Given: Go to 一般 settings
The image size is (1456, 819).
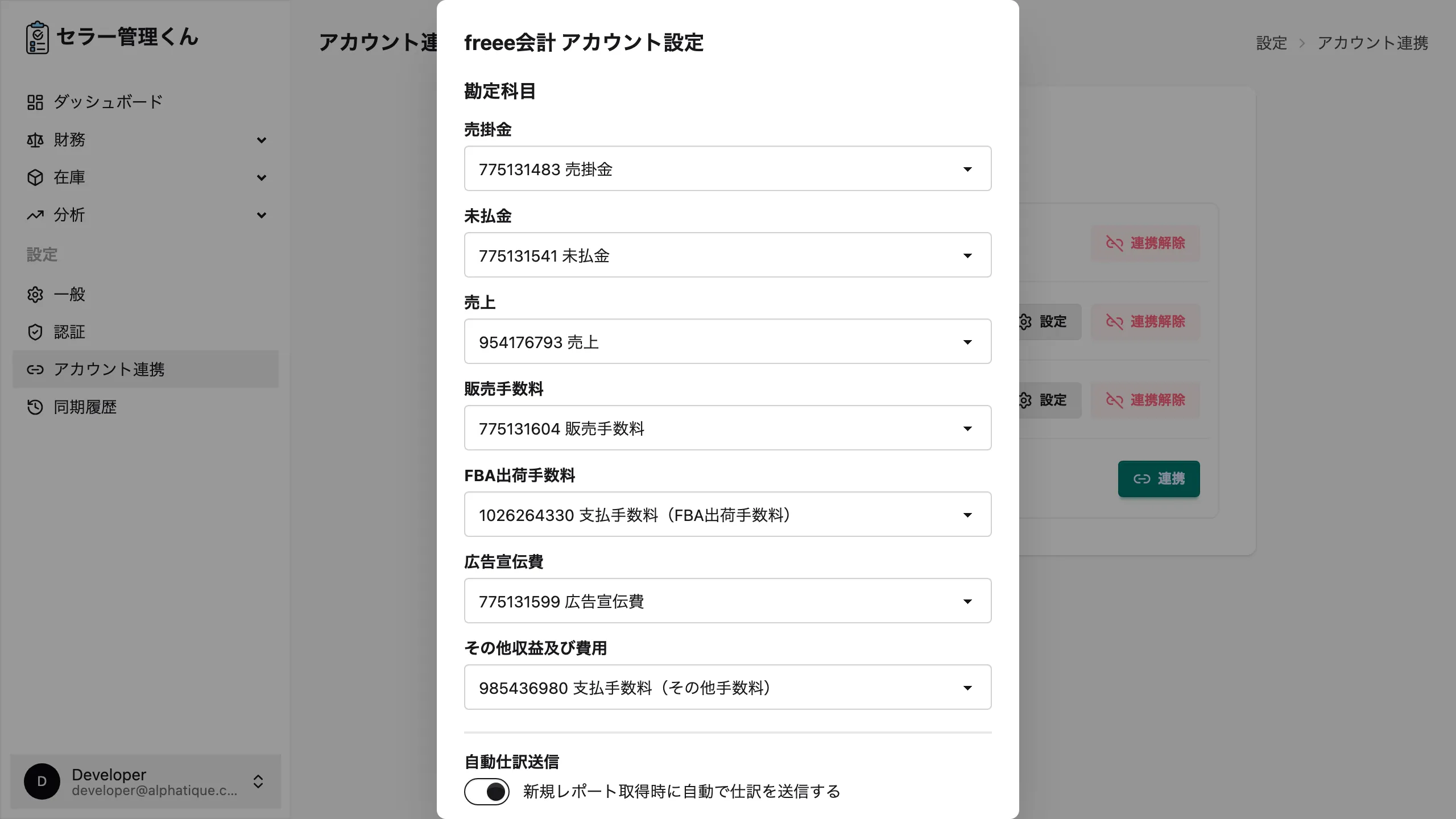Looking at the screenshot, I should tap(146, 295).
